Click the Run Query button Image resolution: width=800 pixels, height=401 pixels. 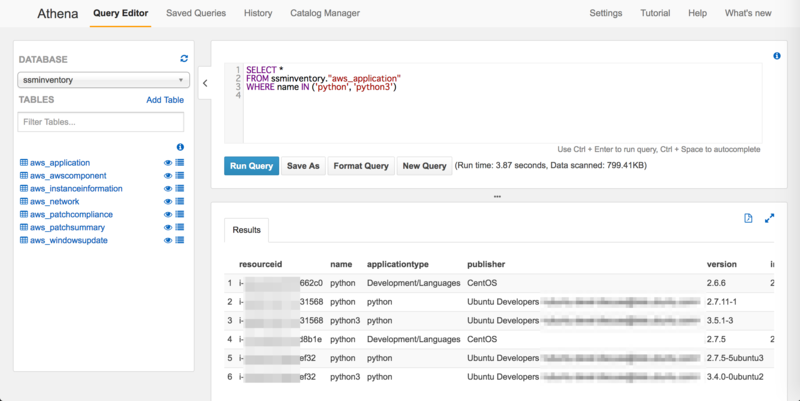(x=251, y=166)
